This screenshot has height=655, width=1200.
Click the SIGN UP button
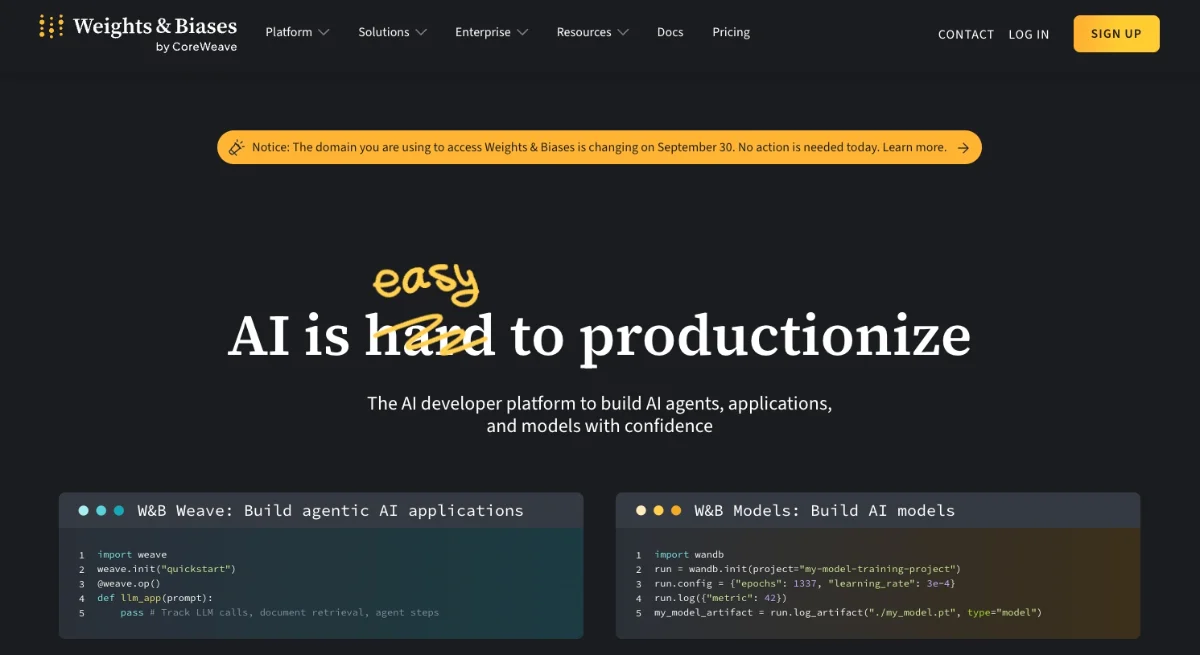click(x=1116, y=33)
